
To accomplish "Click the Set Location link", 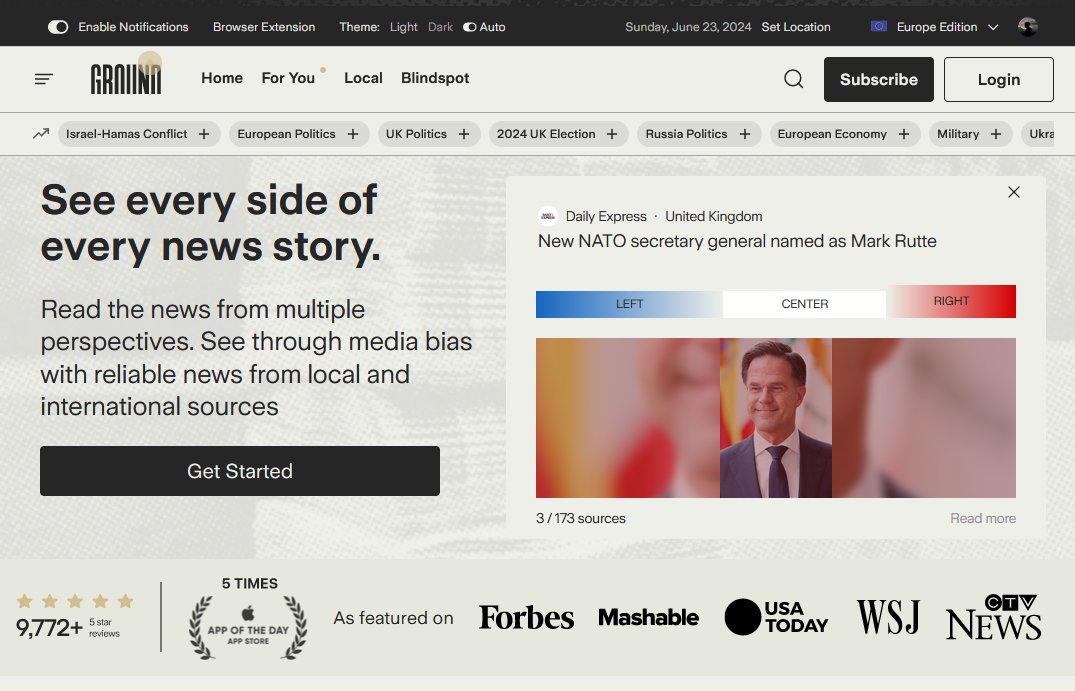I will pos(795,27).
